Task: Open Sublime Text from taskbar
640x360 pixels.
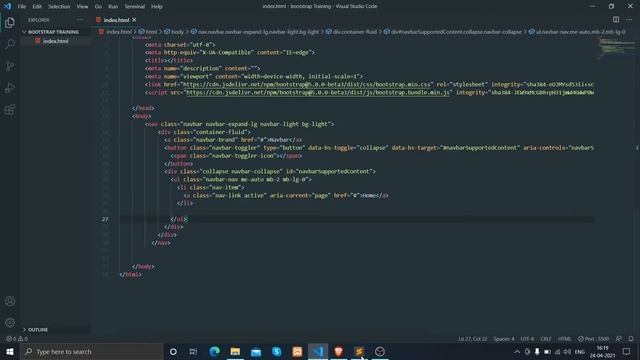Action: coord(359,351)
